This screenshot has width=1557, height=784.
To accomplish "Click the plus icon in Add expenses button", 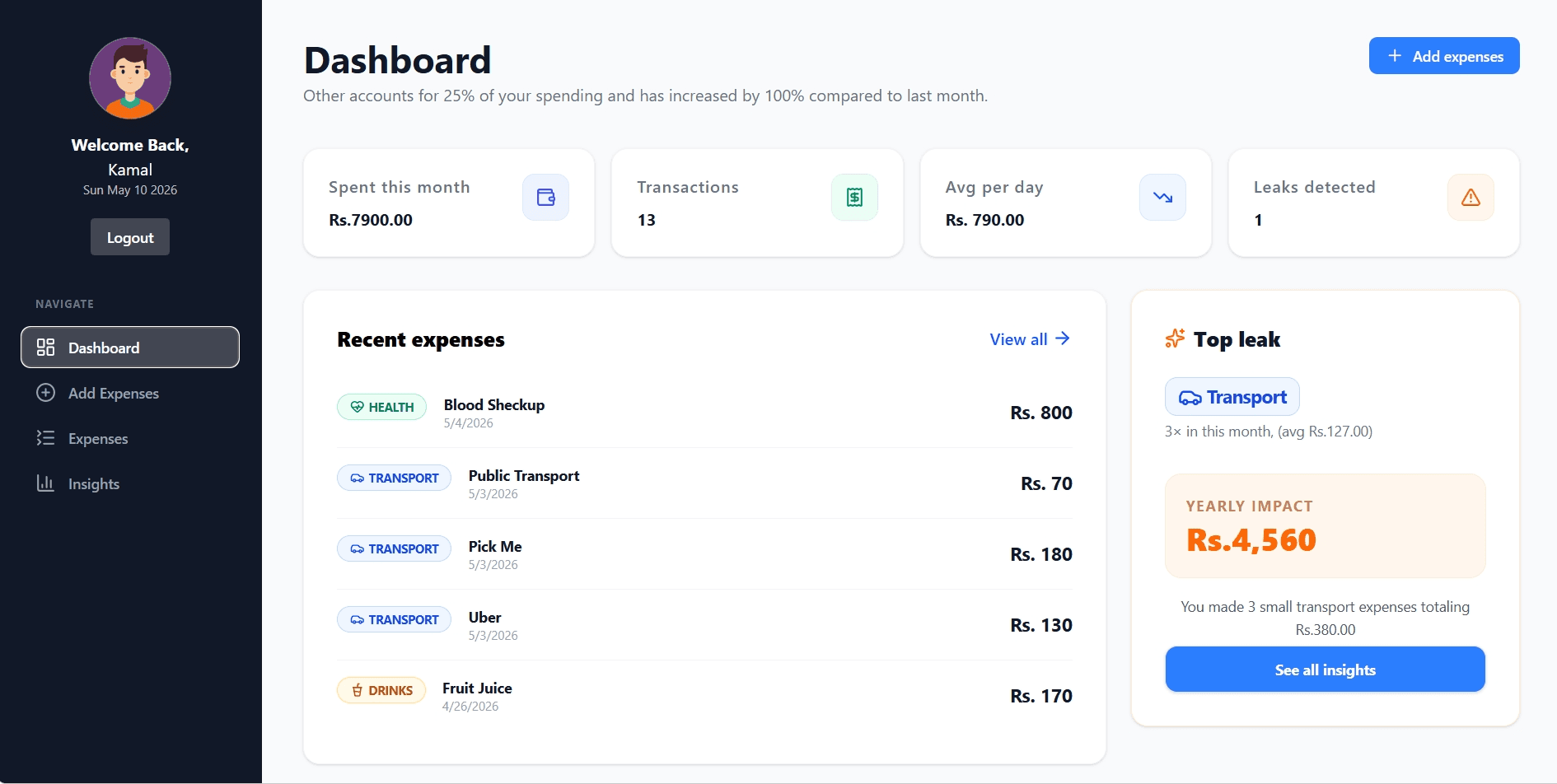I will pyautogui.click(x=1395, y=56).
